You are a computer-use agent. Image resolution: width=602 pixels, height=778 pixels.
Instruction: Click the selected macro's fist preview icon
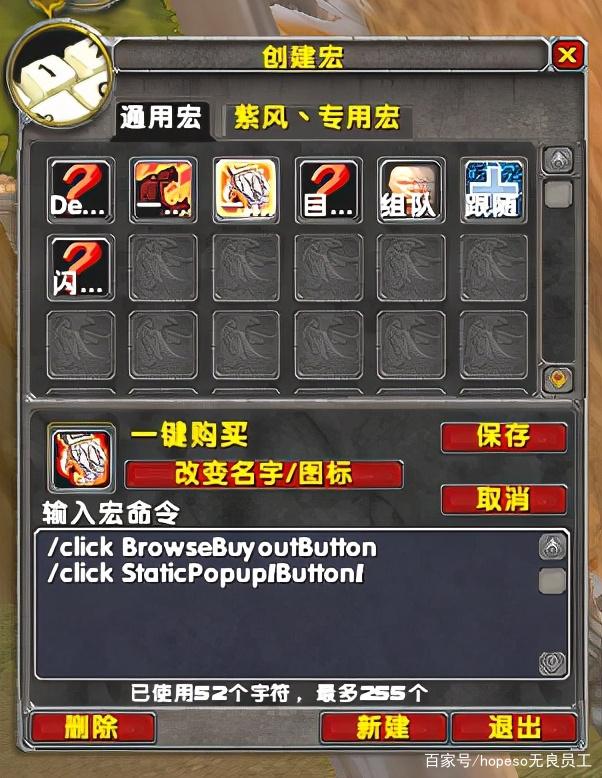[81, 457]
